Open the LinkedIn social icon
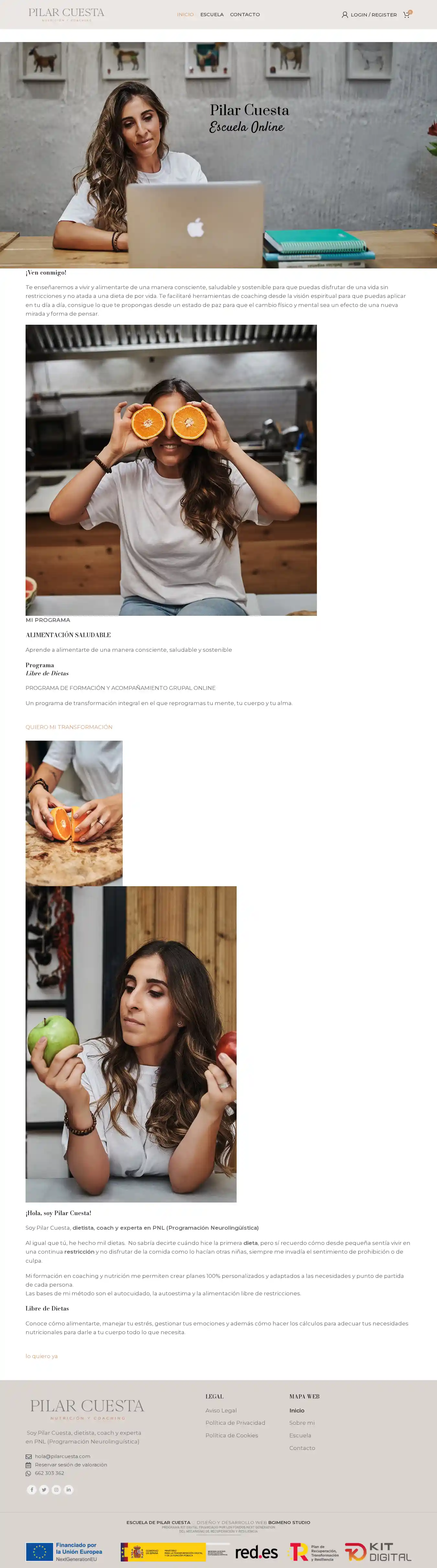The image size is (437, 1568). 68,1489
